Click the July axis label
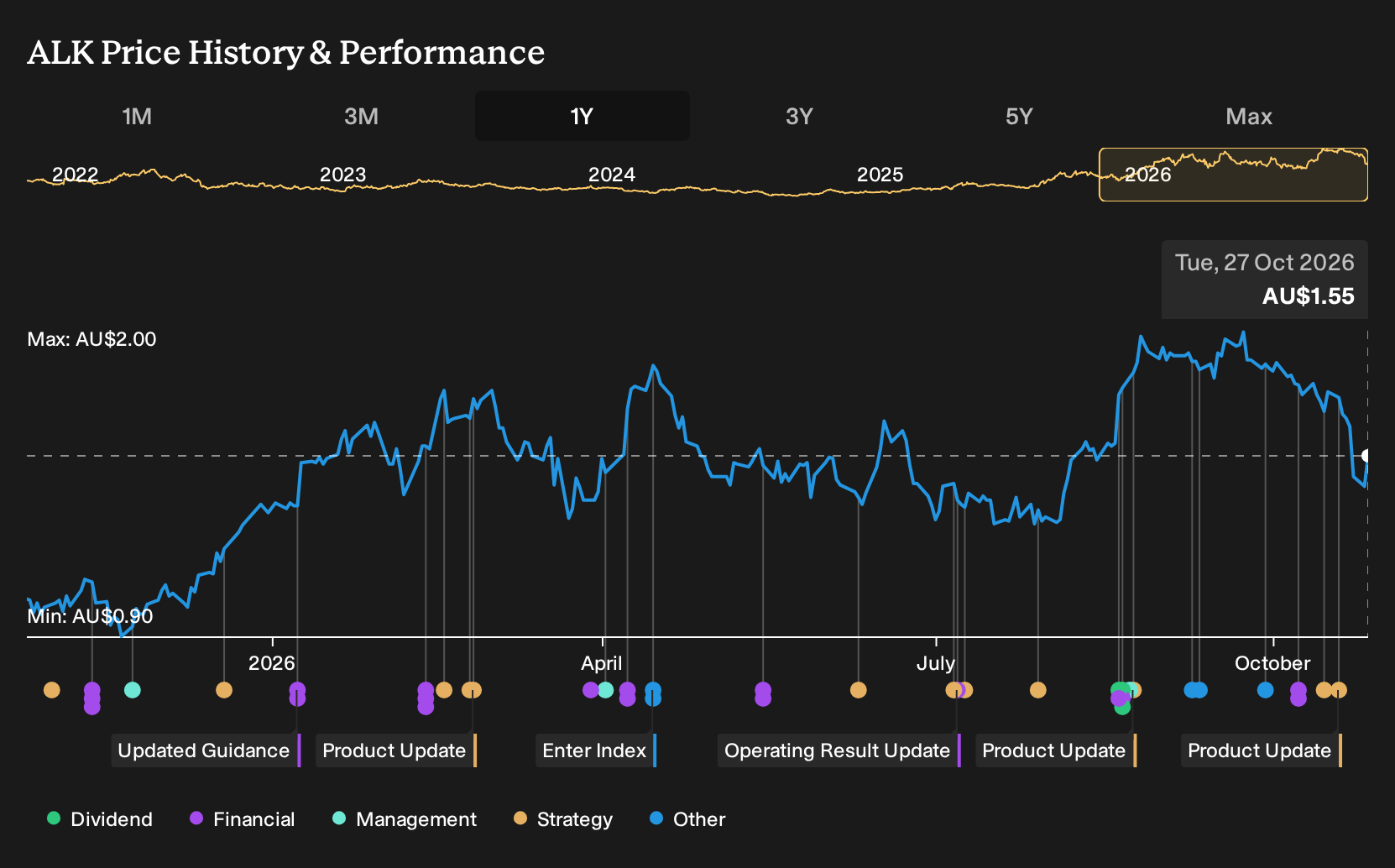 pos(936,663)
